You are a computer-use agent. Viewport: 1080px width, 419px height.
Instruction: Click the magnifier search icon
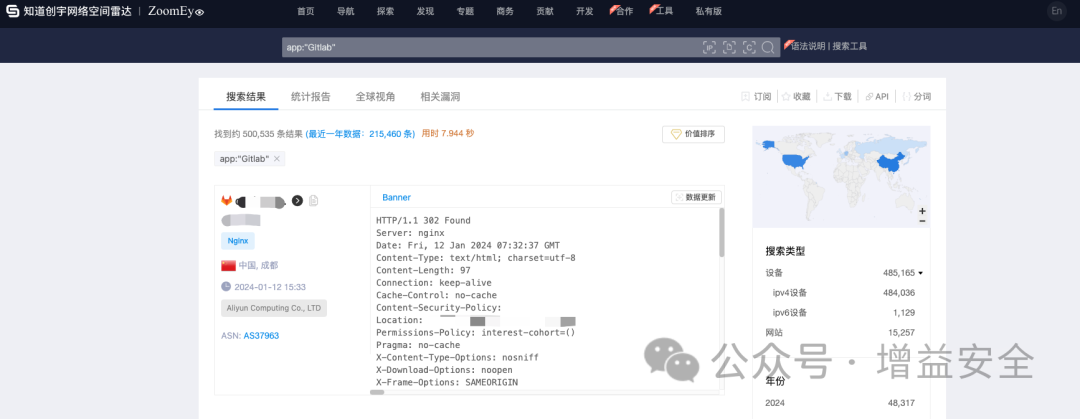[x=768, y=47]
